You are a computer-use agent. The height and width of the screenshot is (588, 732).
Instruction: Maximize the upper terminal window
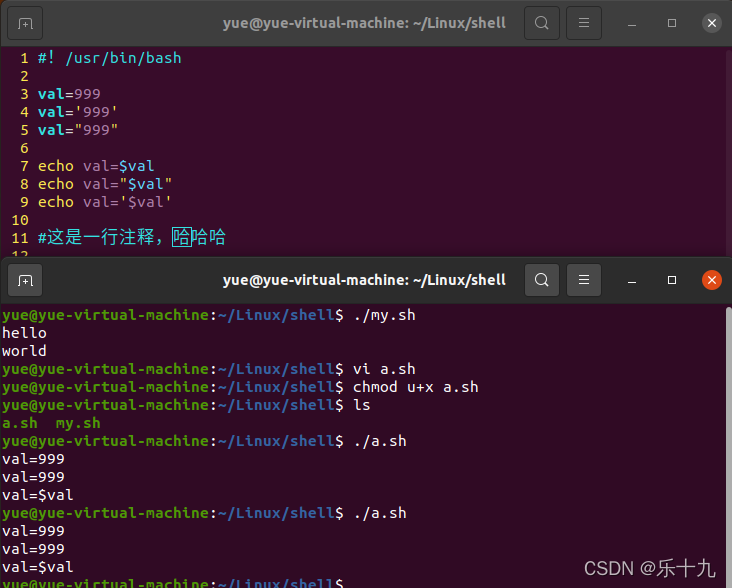[672, 23]
